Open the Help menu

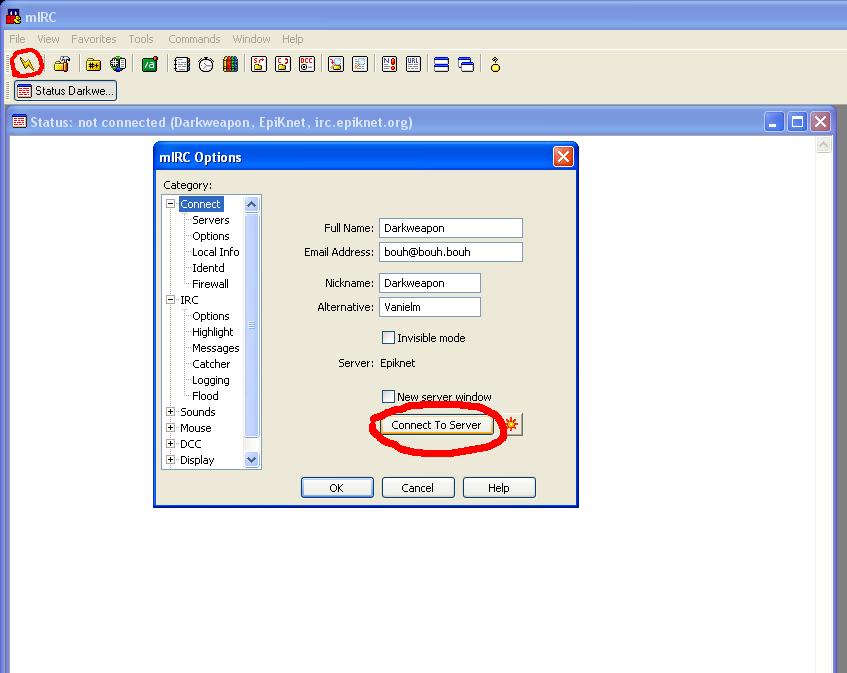pos(292,39)
